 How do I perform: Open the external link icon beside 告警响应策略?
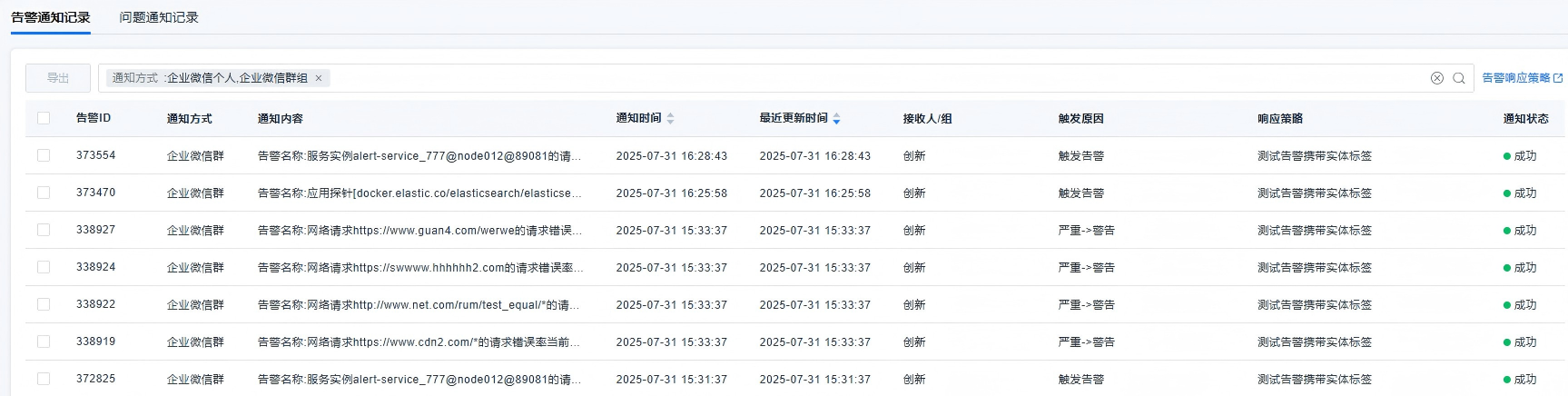[1558, 78]
